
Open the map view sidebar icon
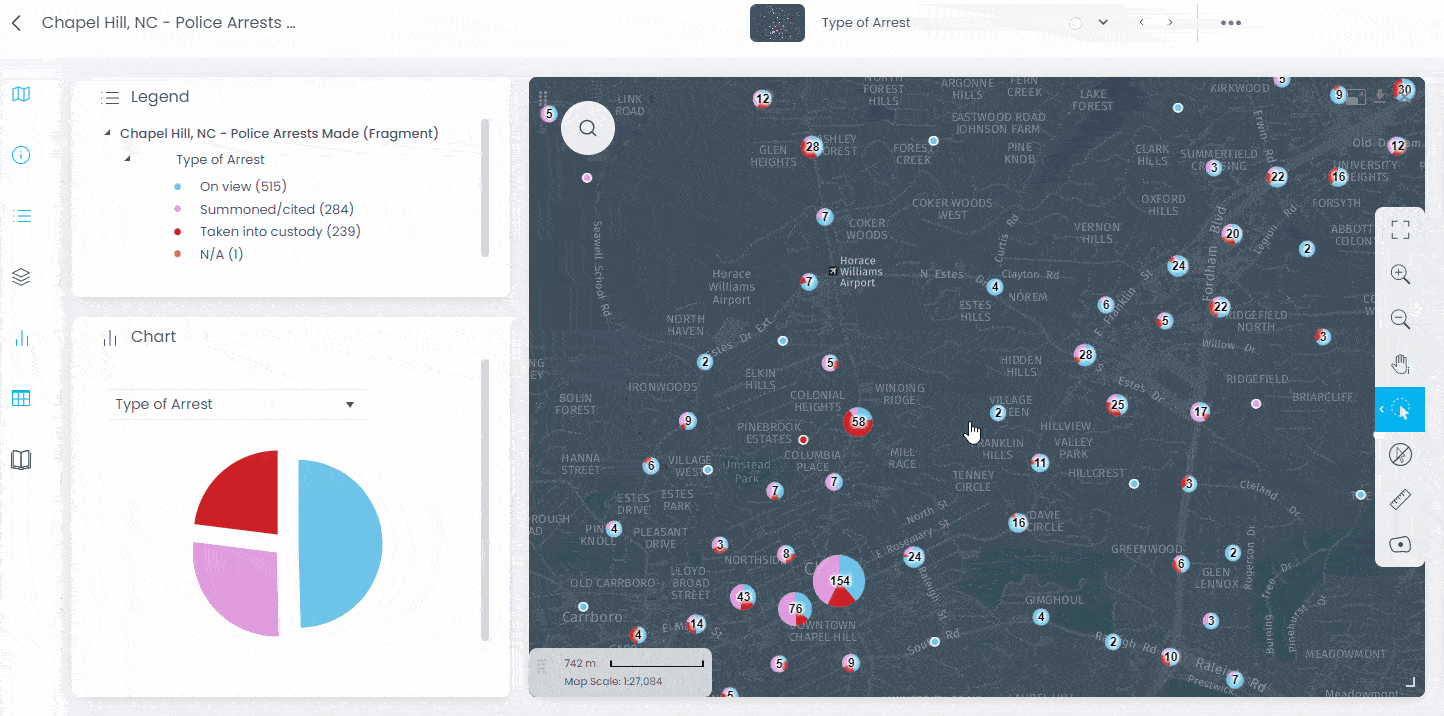pos(21,94)
